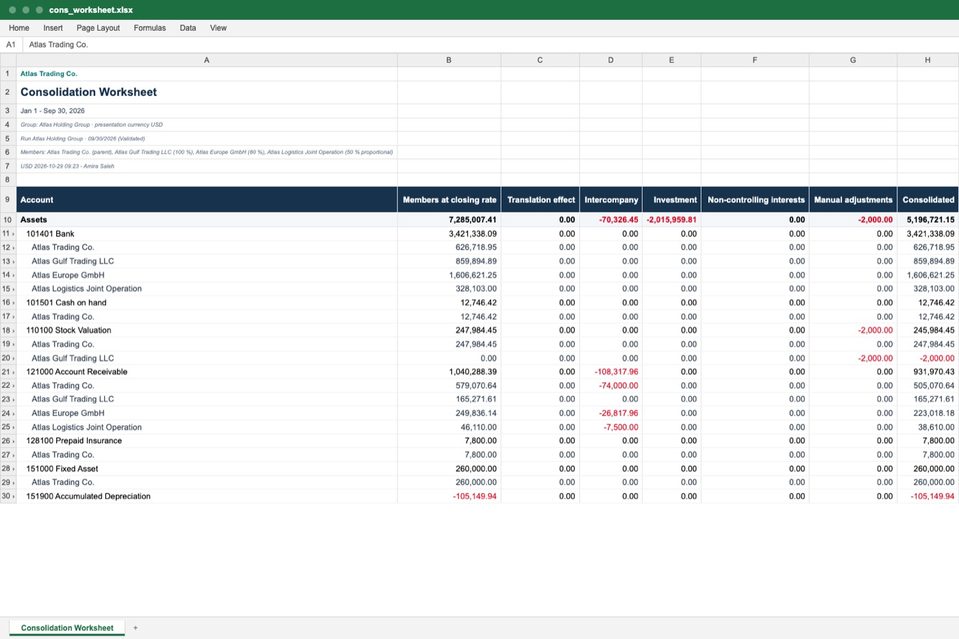Click the -108,317.96 intercompany cell
This screenshot has width=959, height=639.
pyautogui.click(x=611, y=372)
